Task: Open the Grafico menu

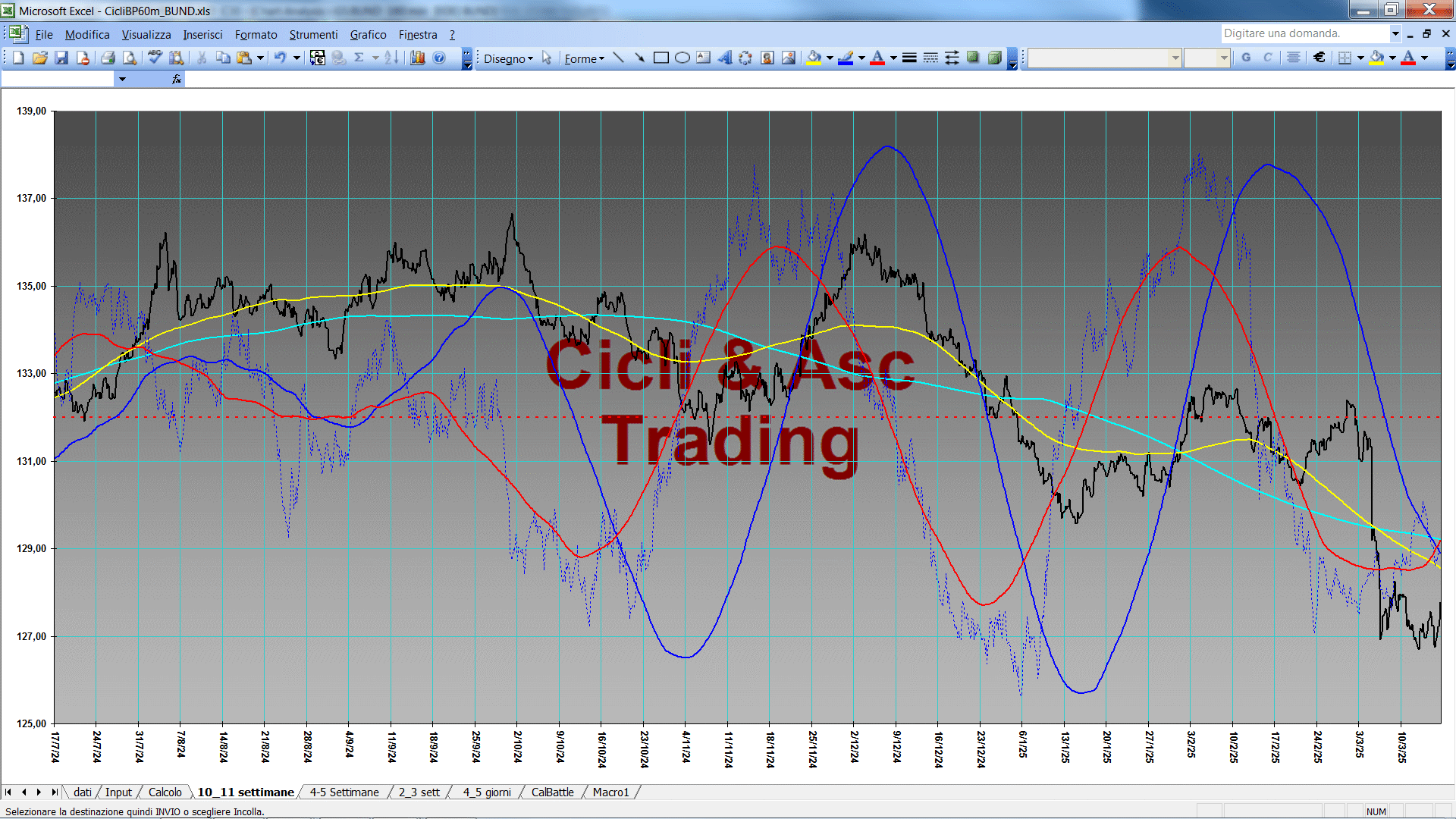Action: (368, 34)
